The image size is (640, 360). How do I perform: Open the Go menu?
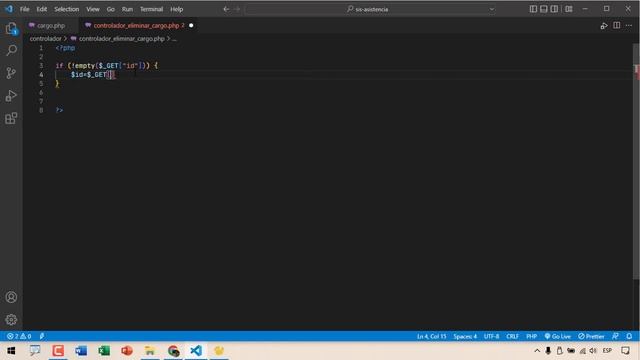[x=111, y=9]
